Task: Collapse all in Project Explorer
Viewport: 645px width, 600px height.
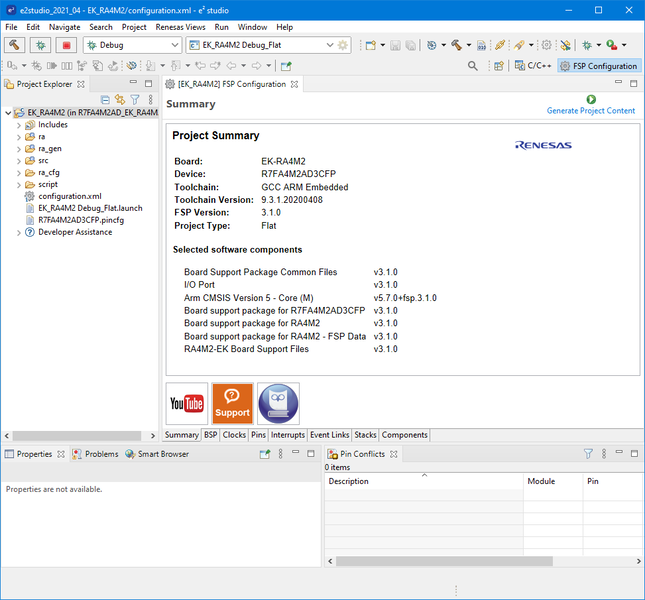Action: click(105, 100)
